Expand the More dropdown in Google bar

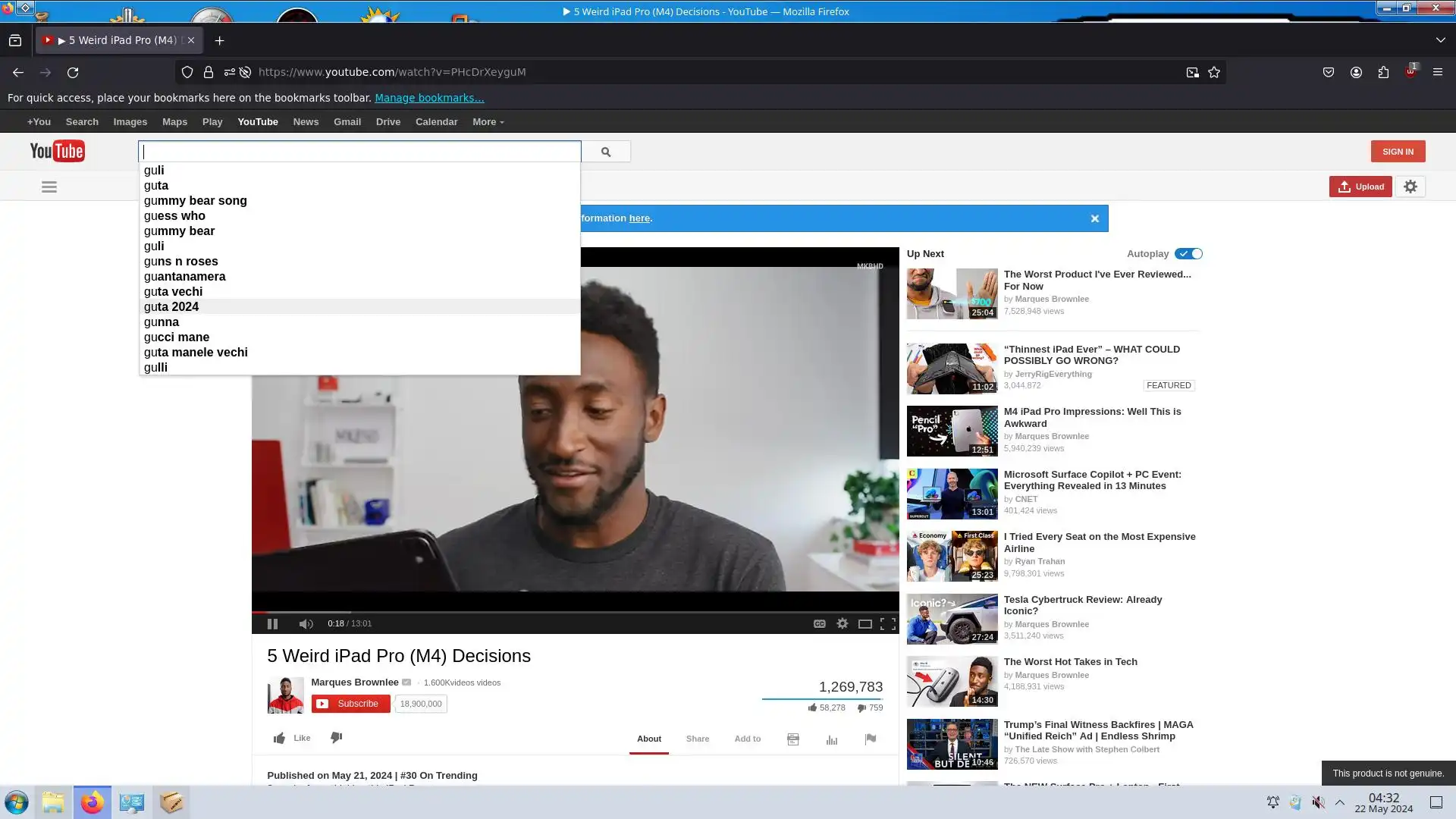(x=488, y=122)
